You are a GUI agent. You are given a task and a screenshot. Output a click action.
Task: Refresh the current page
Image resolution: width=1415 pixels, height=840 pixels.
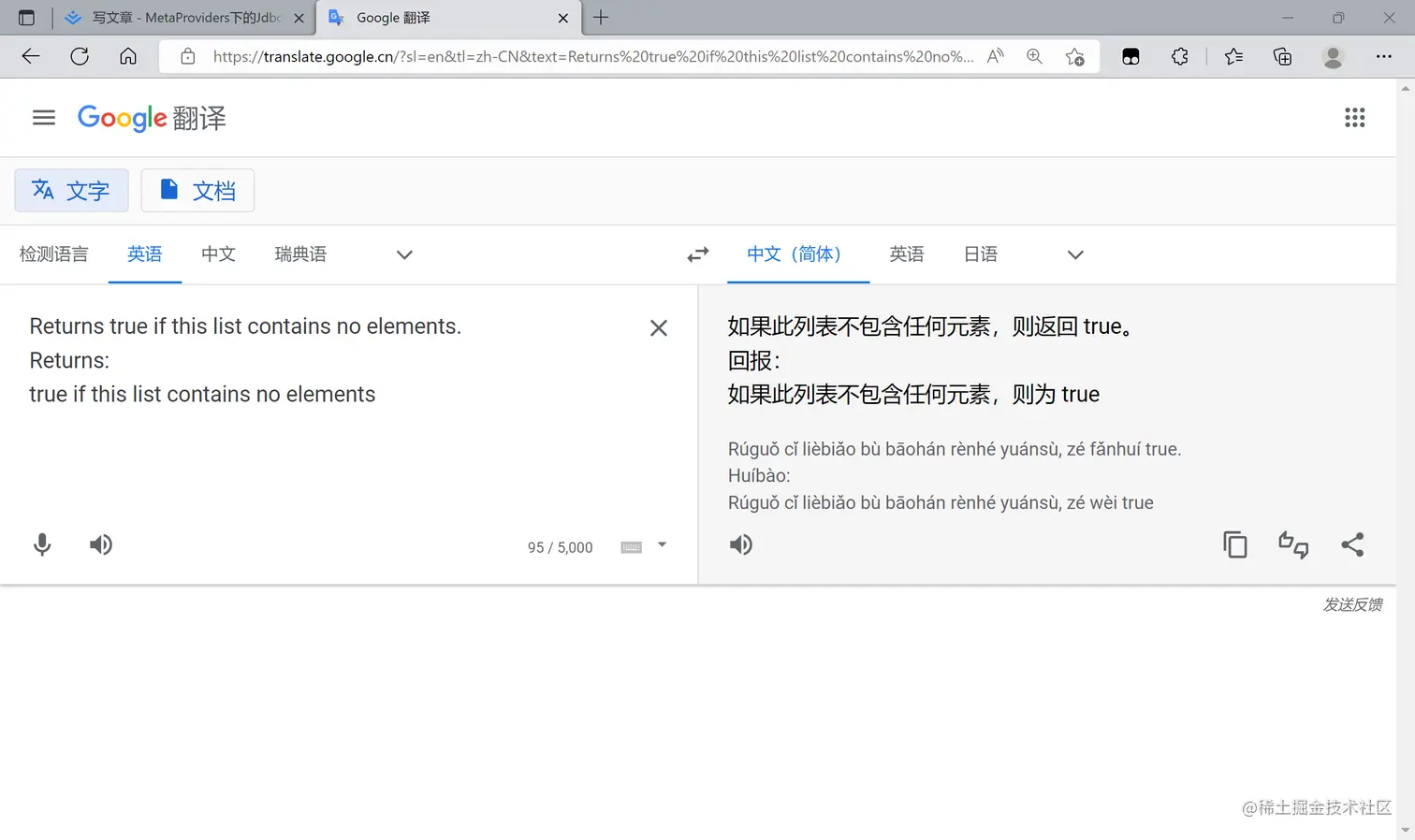click(80, 56)
